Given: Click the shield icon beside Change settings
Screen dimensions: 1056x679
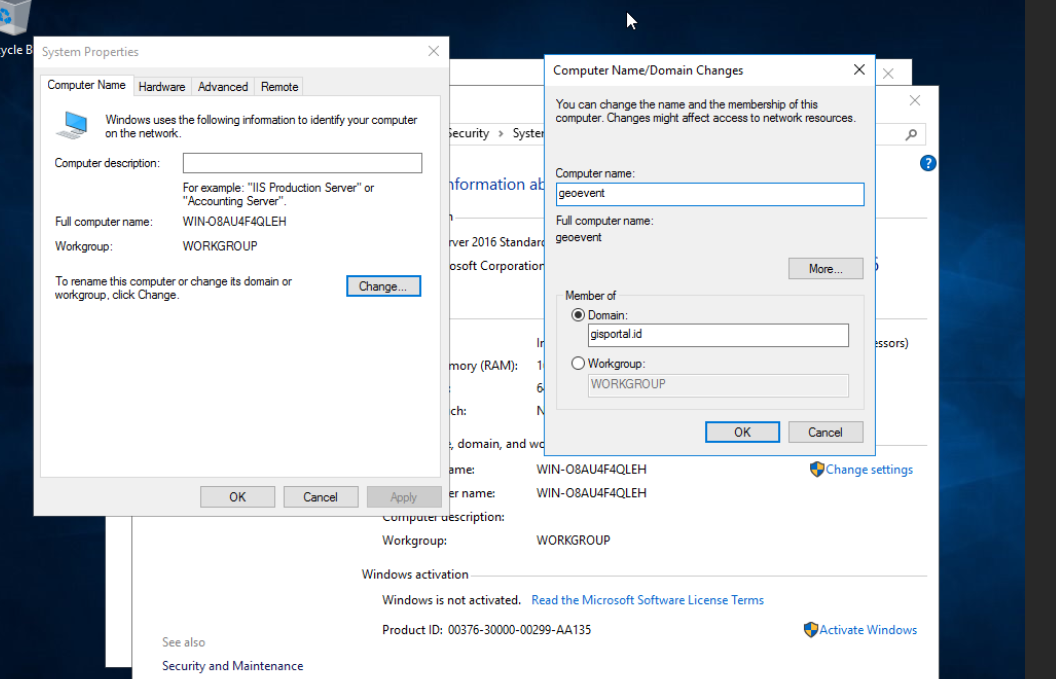Looking at the screenshot, I should (x=817, y=470).
